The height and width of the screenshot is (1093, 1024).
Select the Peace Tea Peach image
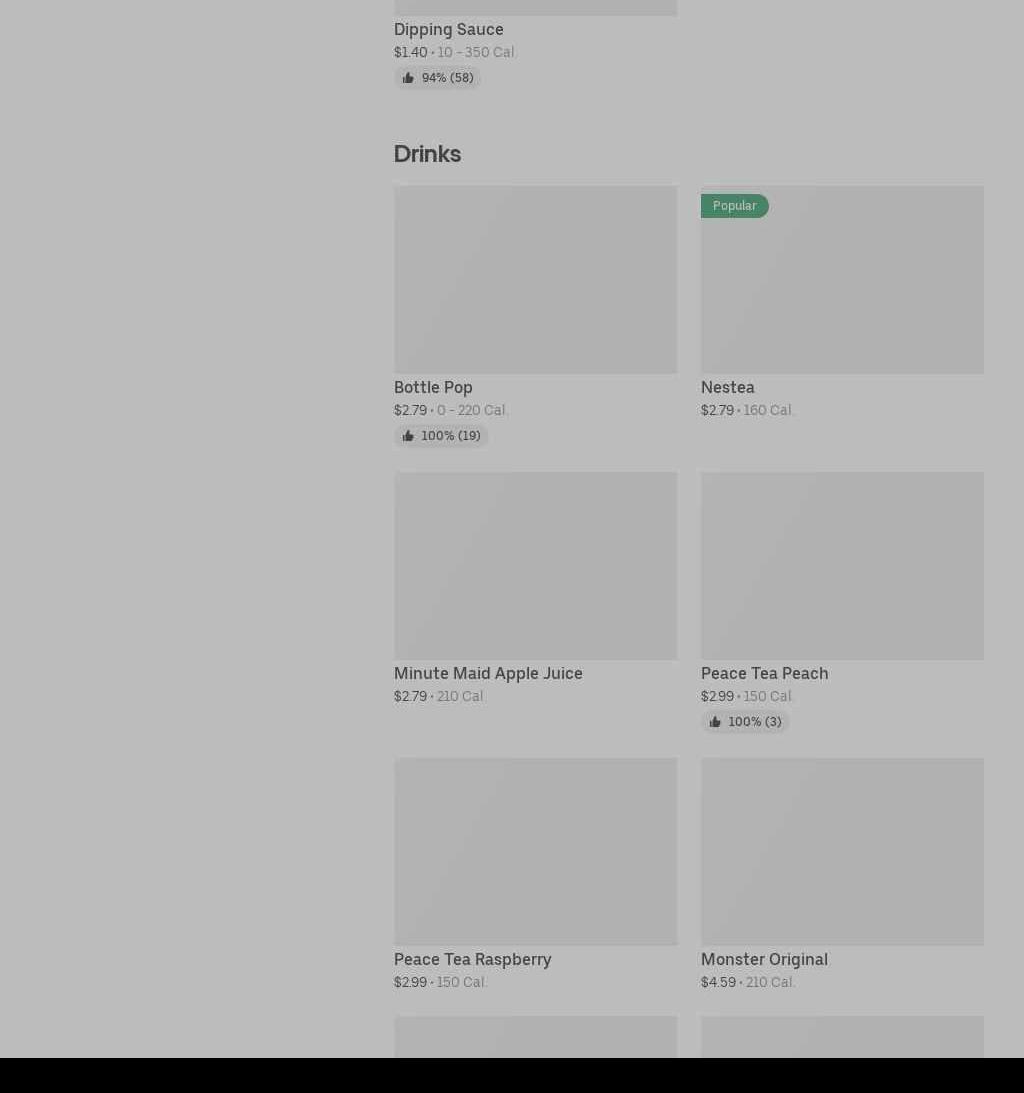(842, 566)
